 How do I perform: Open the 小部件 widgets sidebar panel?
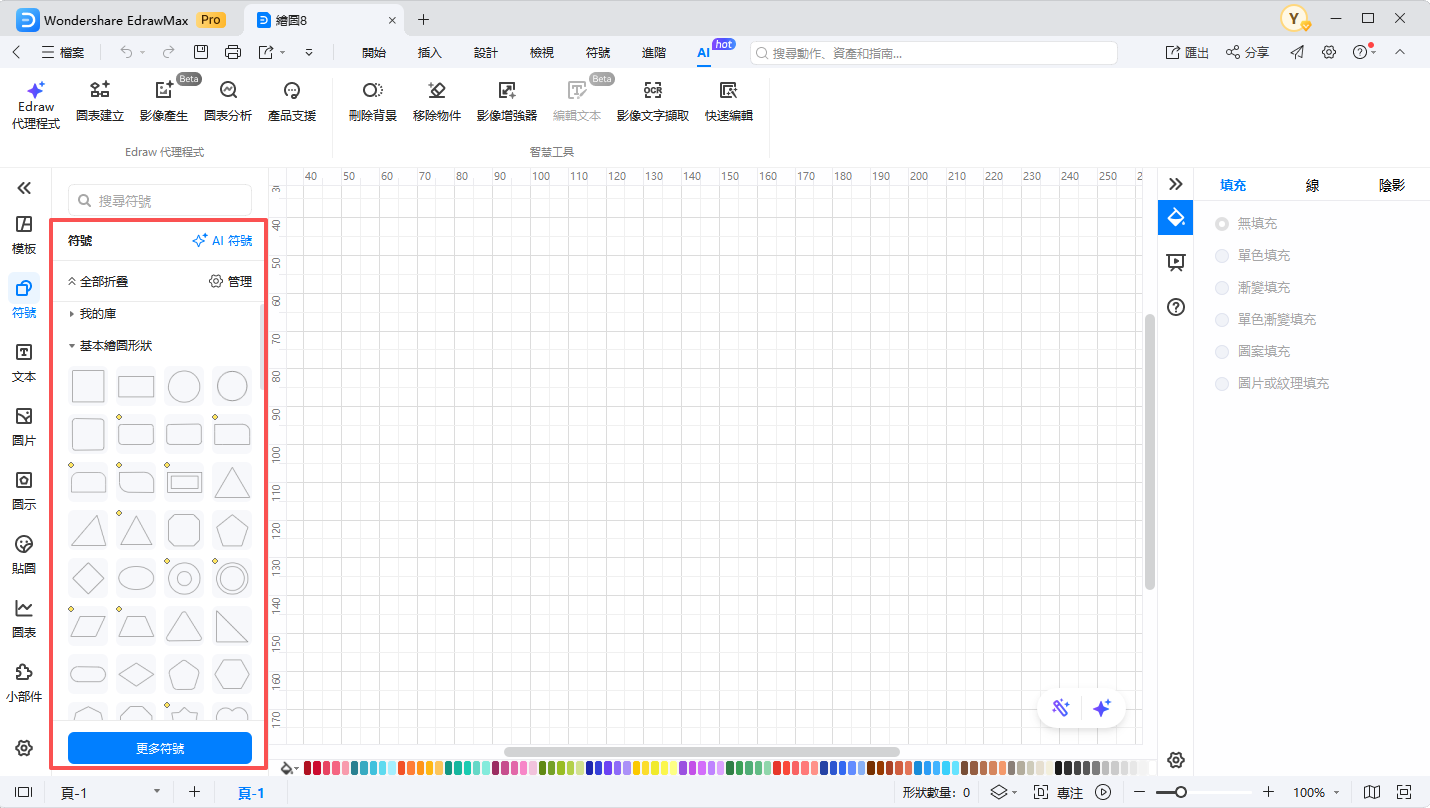[x=24, y=682]
